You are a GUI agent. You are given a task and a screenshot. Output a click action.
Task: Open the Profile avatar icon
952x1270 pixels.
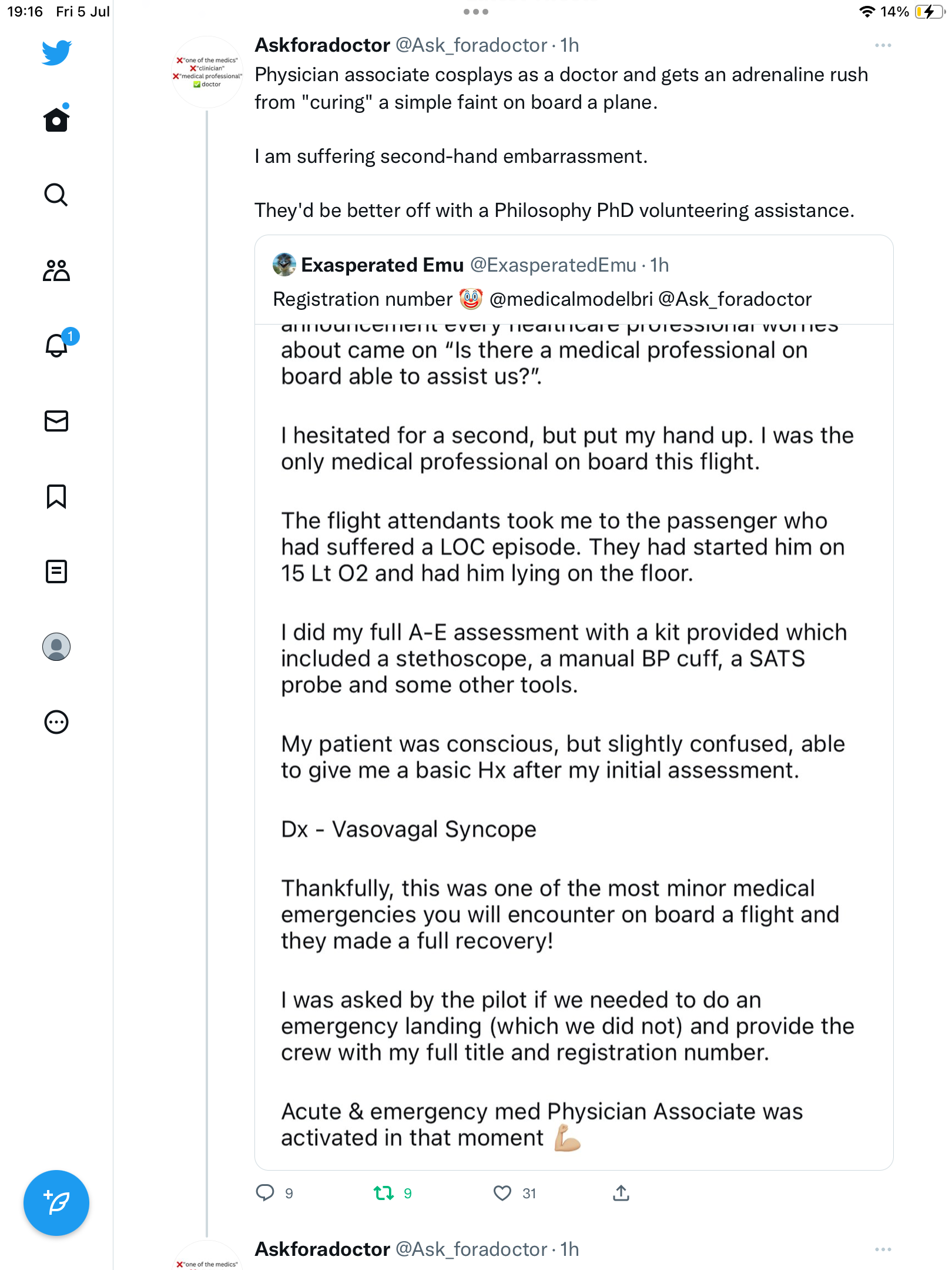point(56,647)
